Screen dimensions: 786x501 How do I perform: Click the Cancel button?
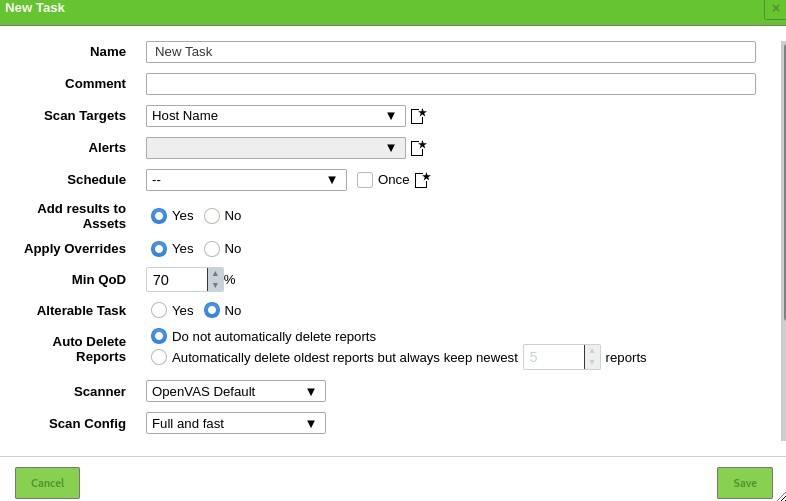pos(47,483)
